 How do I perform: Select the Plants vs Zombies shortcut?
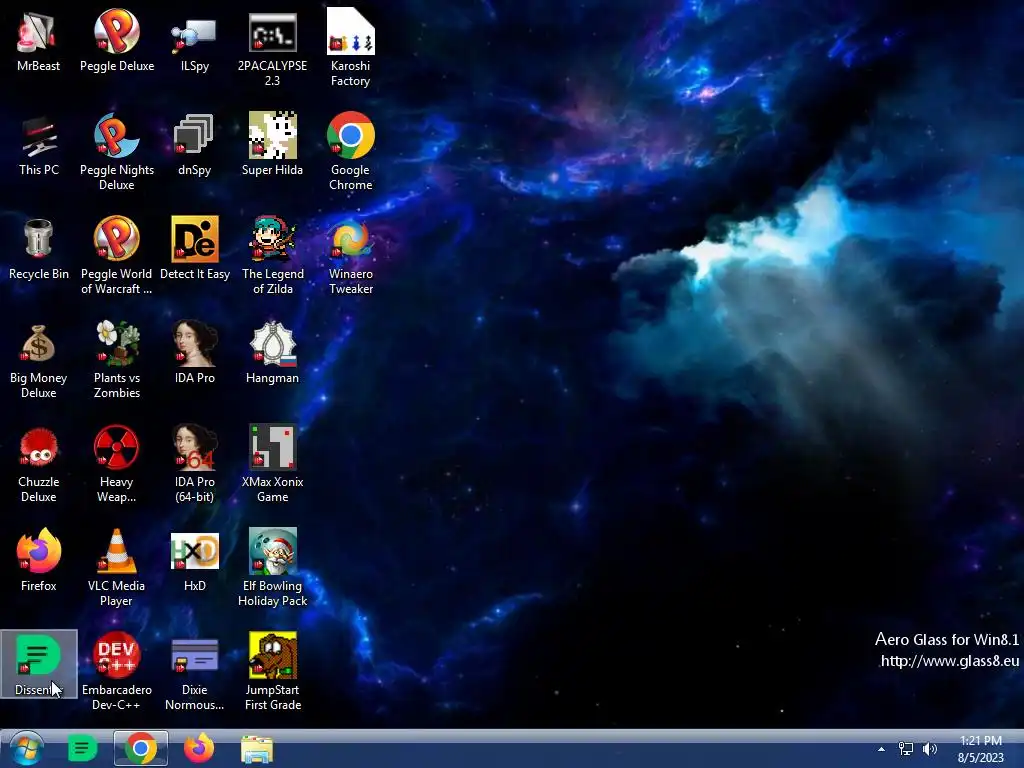point(117,360)
